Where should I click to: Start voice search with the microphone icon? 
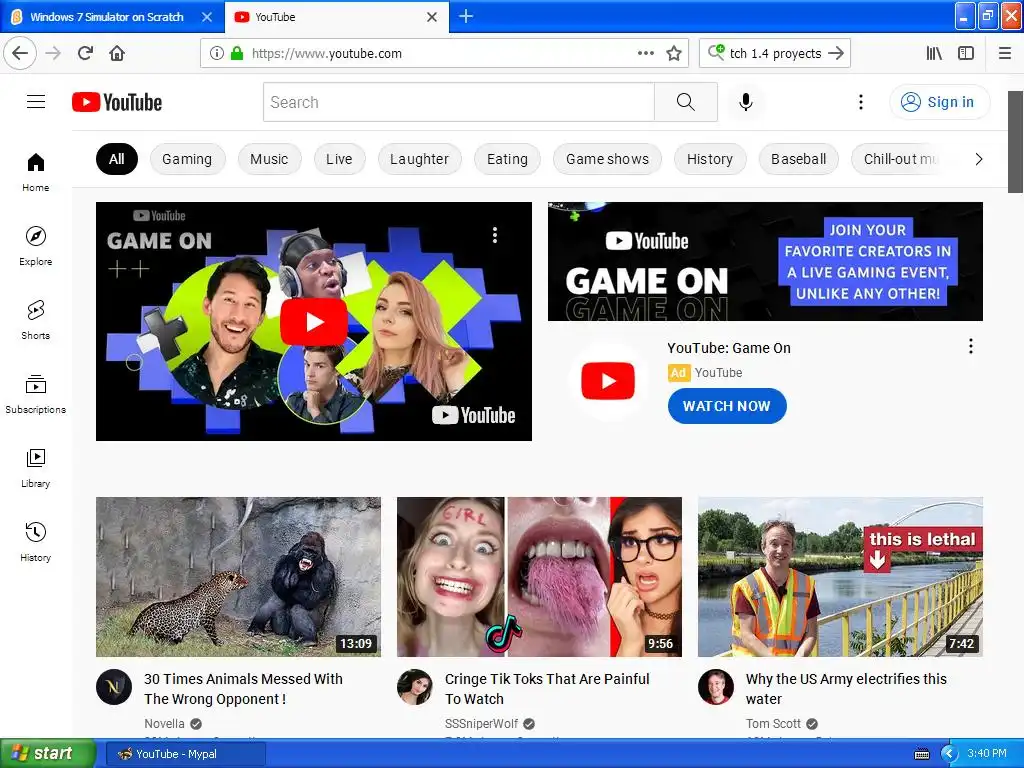(x=746, y=102)
